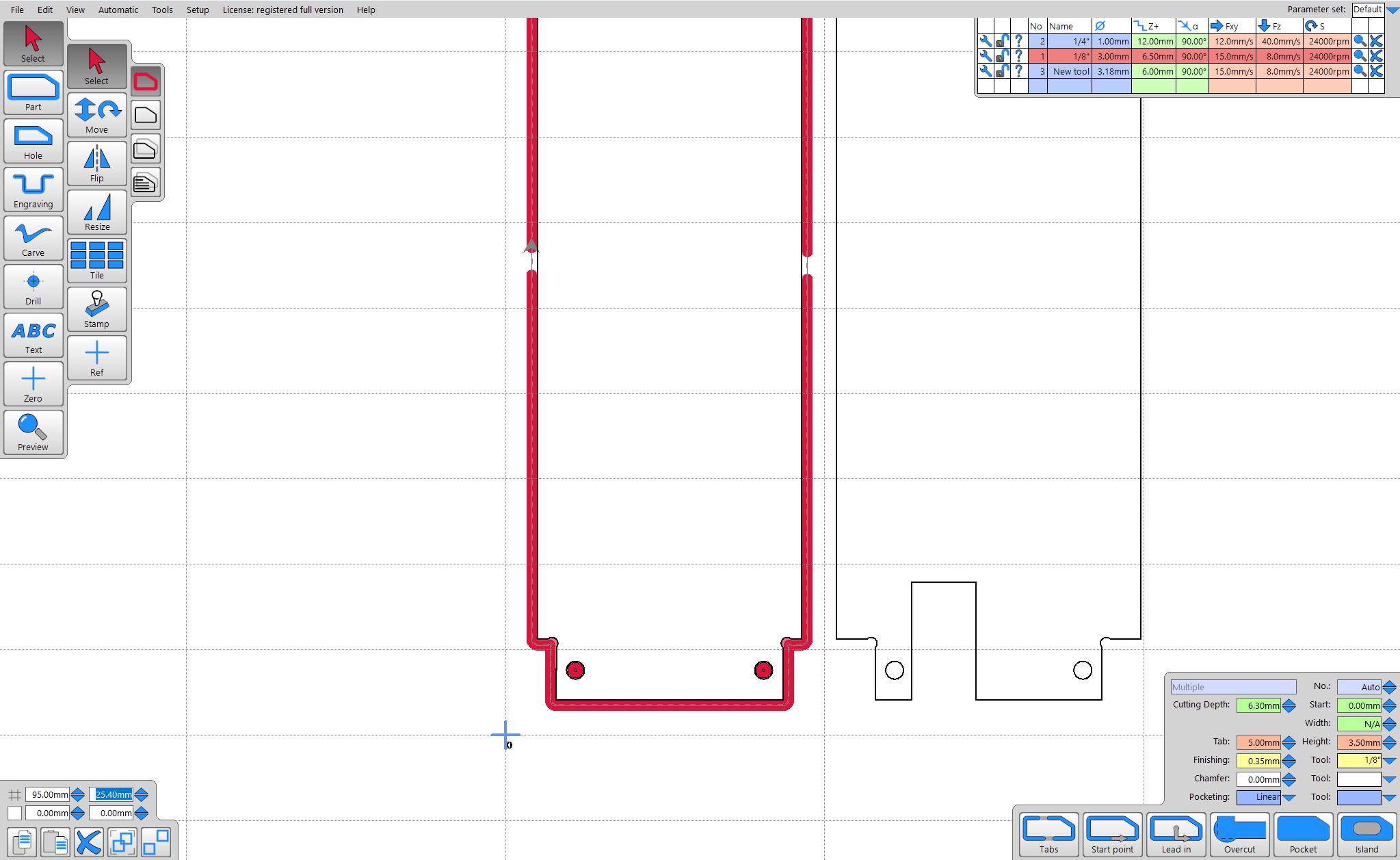Toggle the lock on New tool row
Image resolution: width=1400 pixels, height=860 pixels.
[1002, 71]
